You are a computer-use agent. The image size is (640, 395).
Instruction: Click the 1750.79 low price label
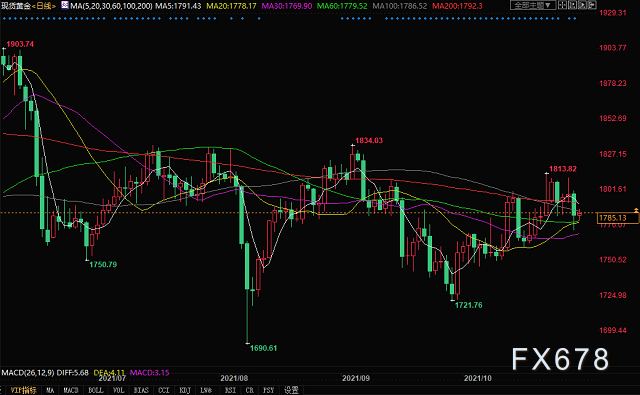[x=103, y=264]
